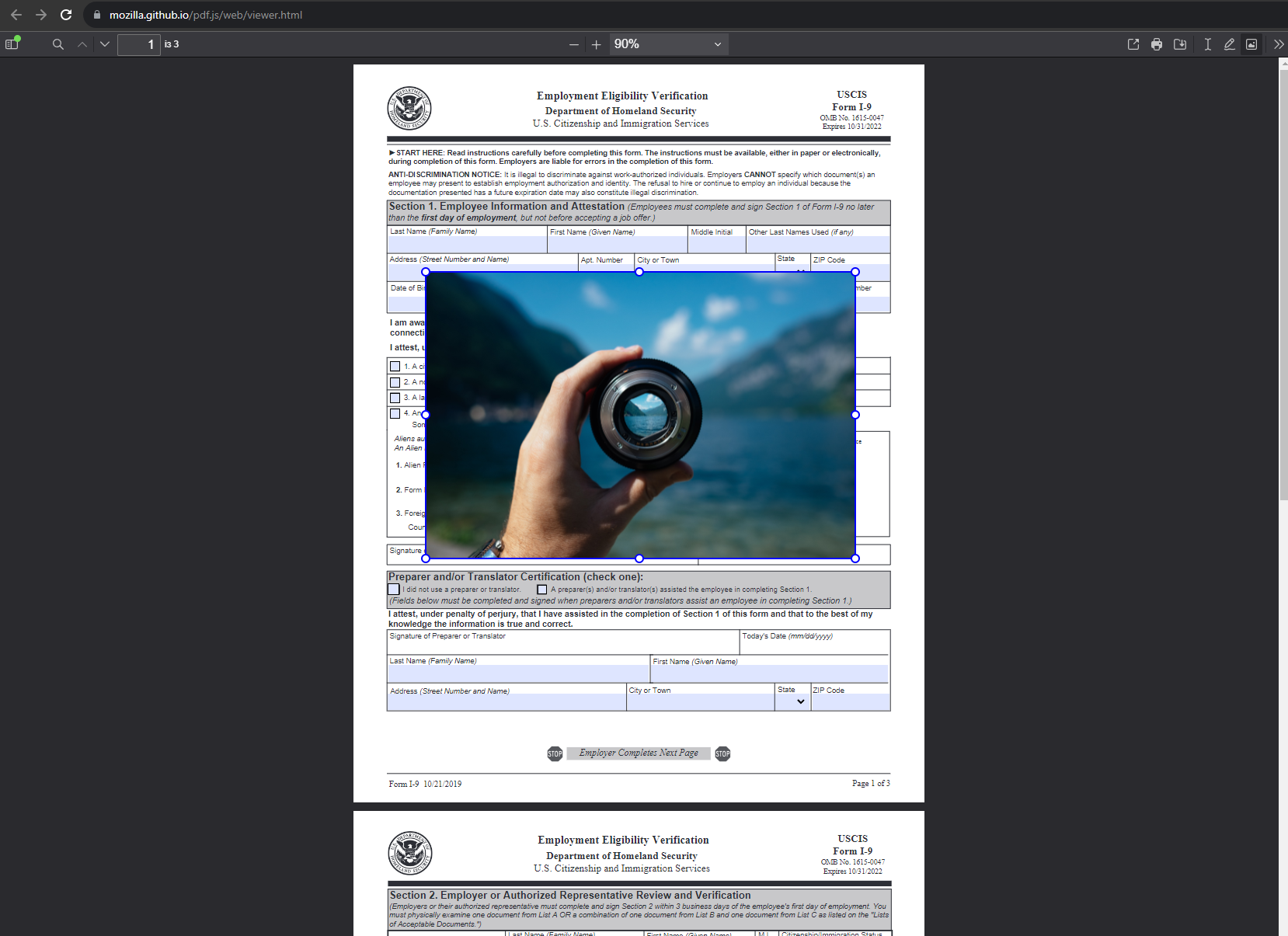This screenshot has width=1288, height=936.
Task: Open the document in presentation mode
Action: tap(1134, 44)
